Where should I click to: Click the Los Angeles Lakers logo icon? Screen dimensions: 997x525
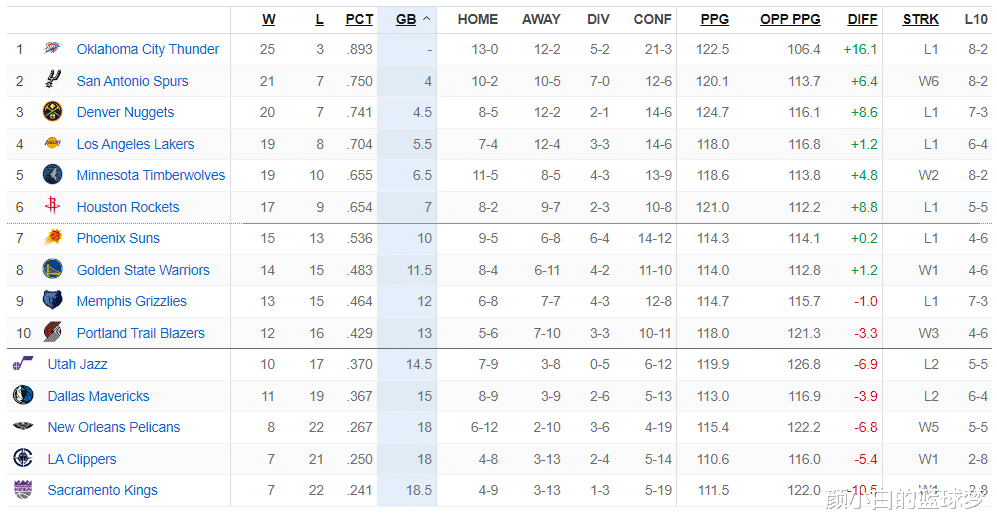coord(52,144)
